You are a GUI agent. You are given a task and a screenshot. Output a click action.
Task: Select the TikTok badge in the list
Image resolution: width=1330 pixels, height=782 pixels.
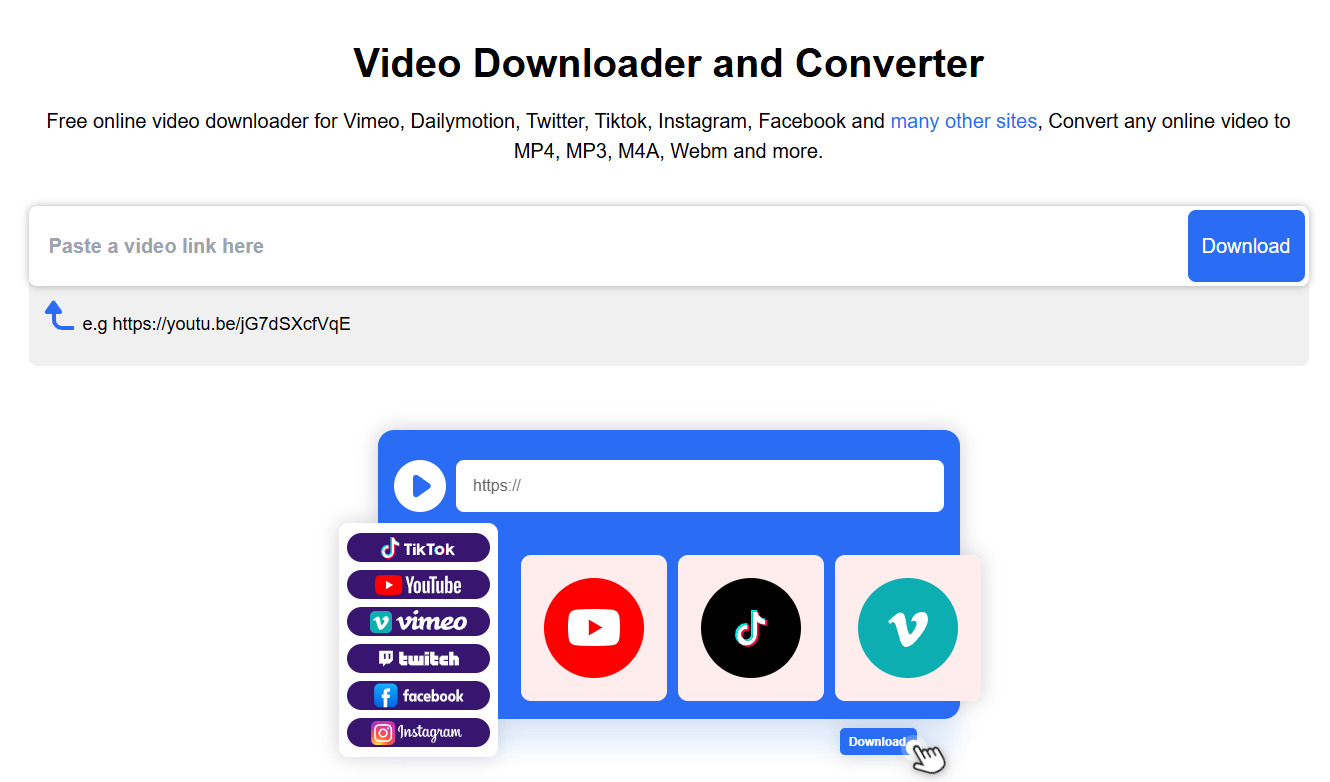point(418,548)
